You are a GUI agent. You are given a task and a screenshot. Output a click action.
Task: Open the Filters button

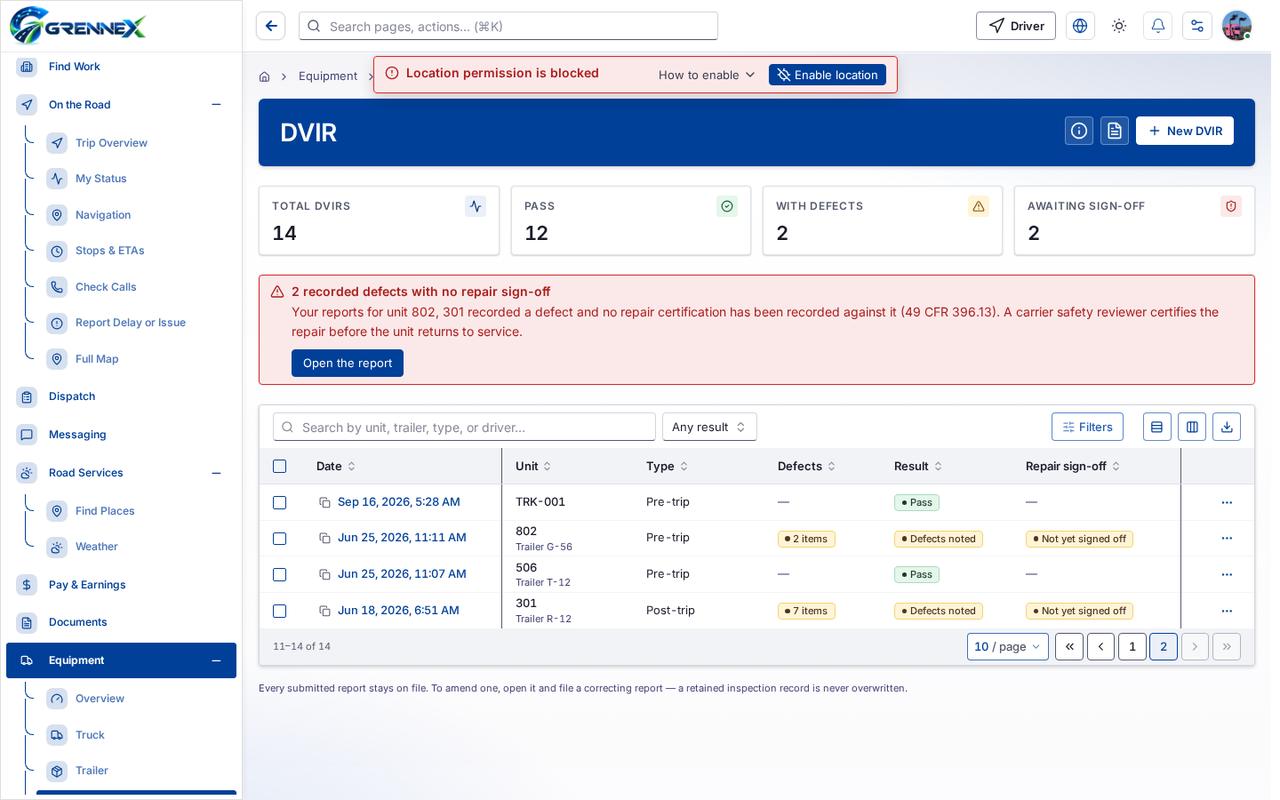[x=1087, y=427]
